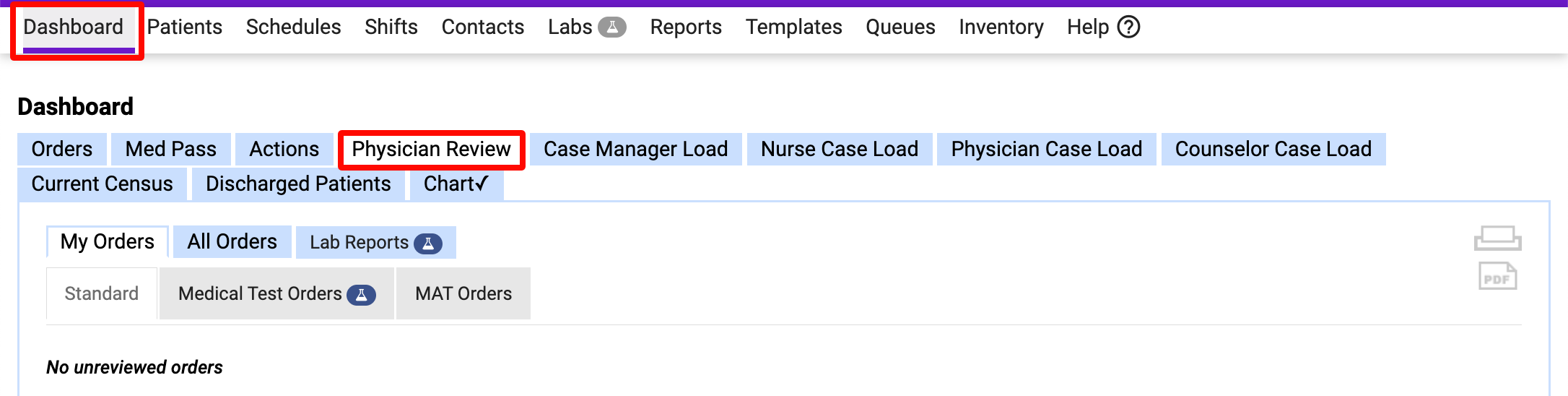Open the Reports section
This screenshot has height=396, width=1568.
pyautogui.click(x=685, y=27)
